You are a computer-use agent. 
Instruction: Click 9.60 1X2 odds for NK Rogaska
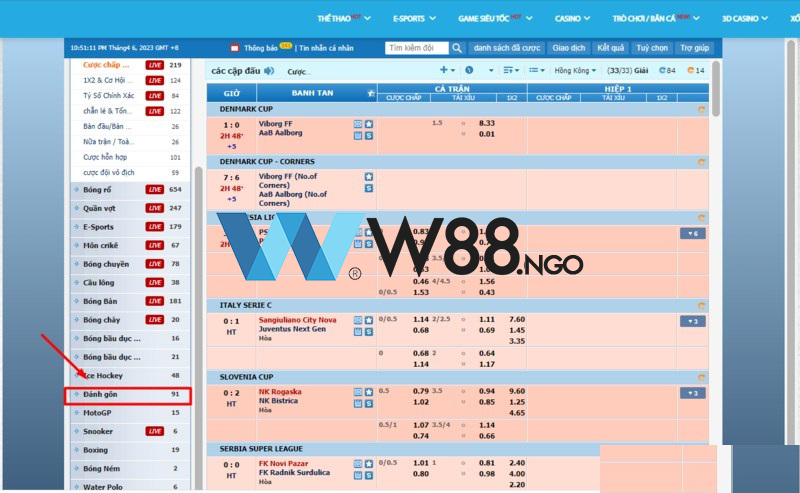tap(517, 391)
